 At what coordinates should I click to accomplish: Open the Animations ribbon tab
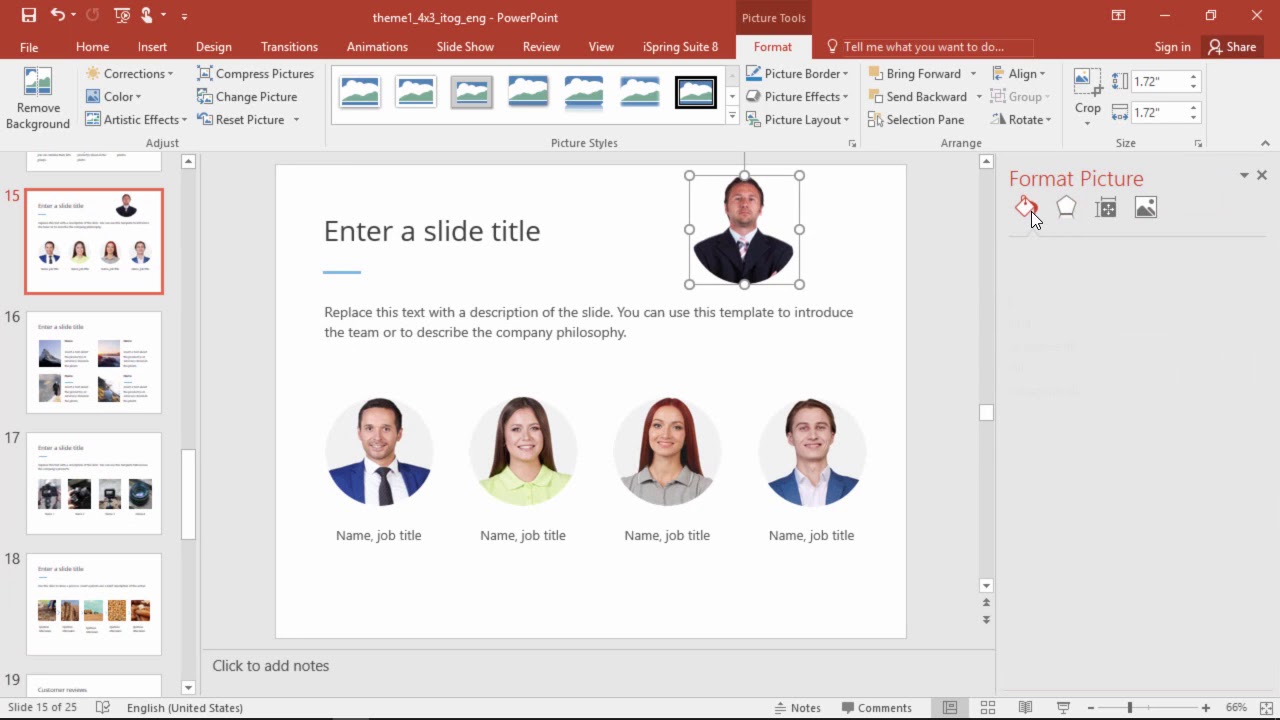click(377, 47)
